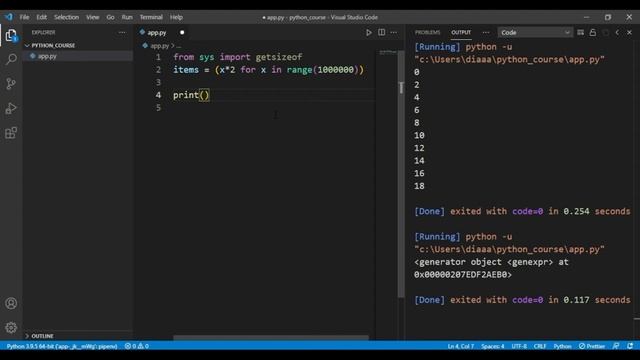Open the Selection menu

pos(66,17)
